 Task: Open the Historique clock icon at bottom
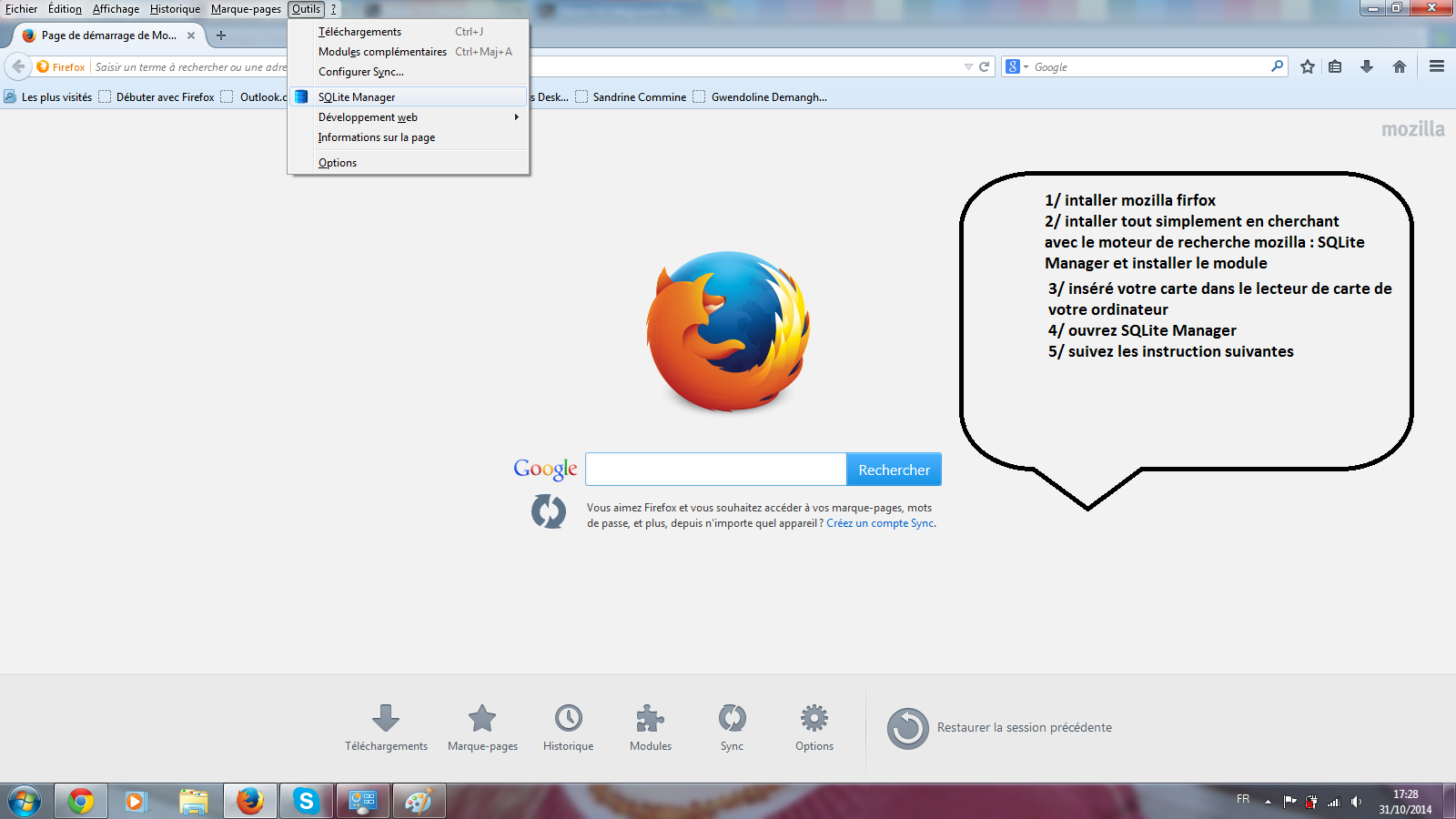[x=569, y=719]
